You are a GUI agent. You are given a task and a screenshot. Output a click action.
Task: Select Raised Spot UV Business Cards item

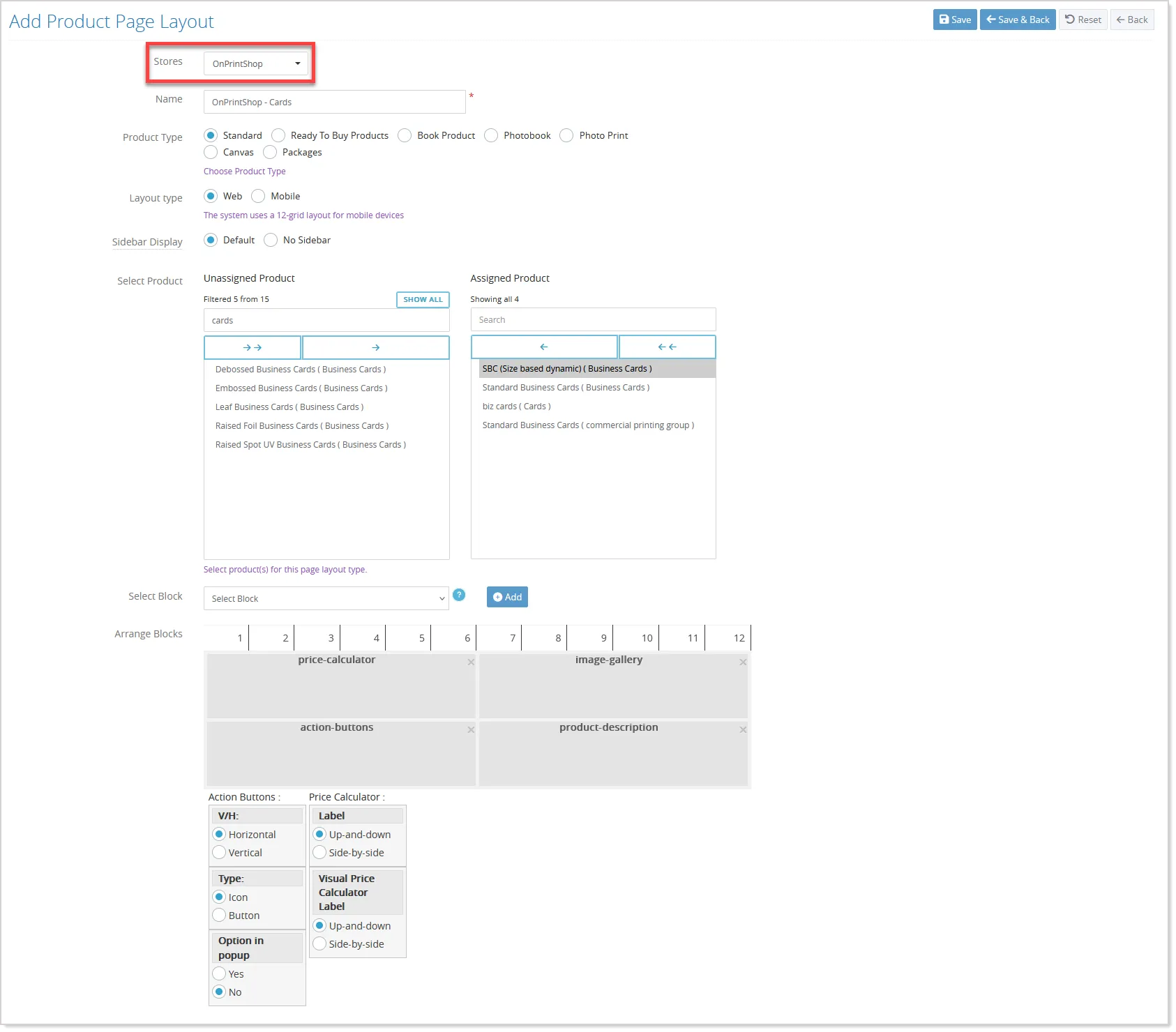[310, 445]
